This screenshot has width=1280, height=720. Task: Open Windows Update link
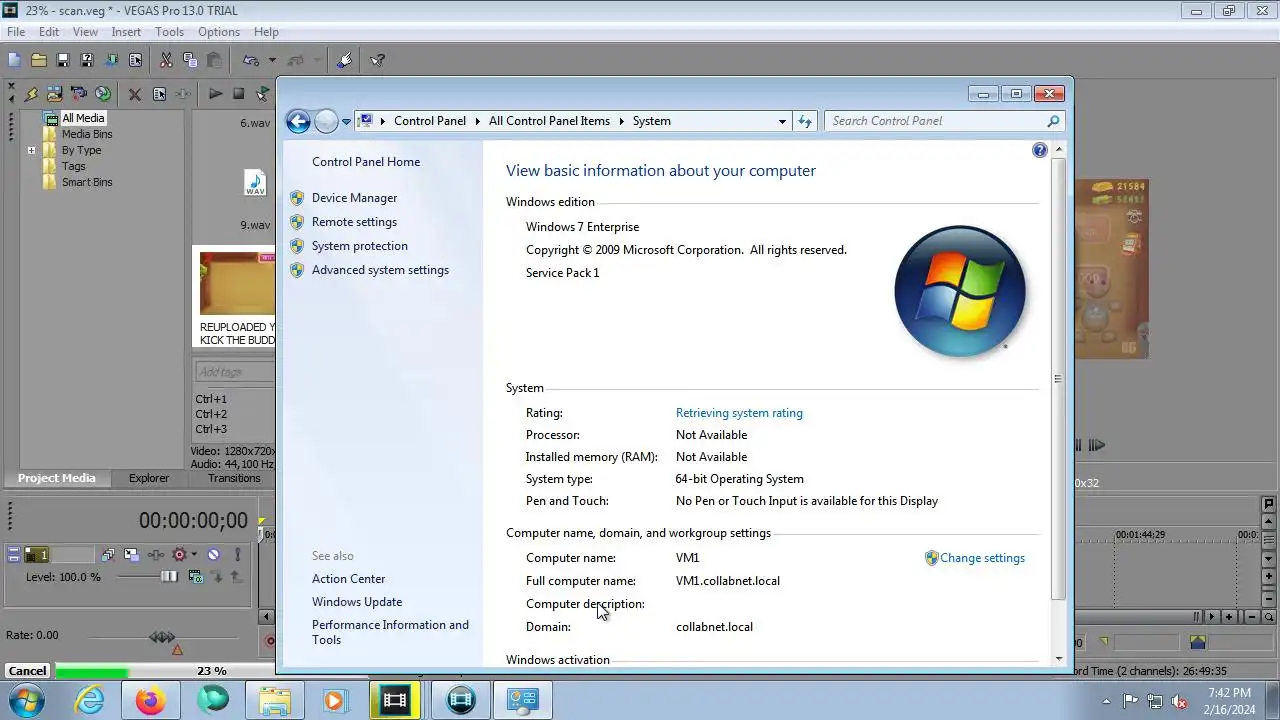coord(357,602)
